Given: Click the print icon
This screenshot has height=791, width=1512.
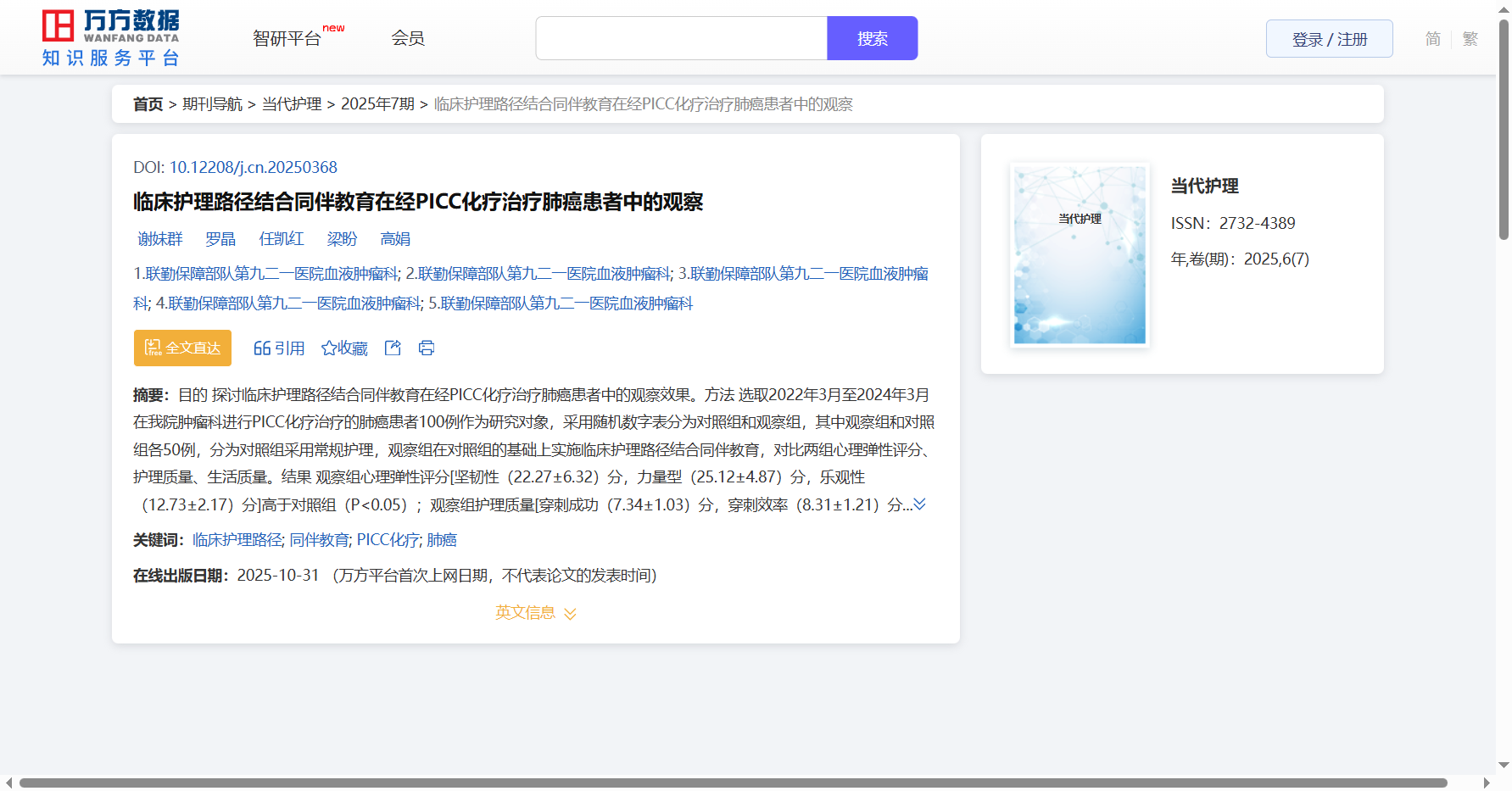Looking at the screenshot, I should point(427,348).
